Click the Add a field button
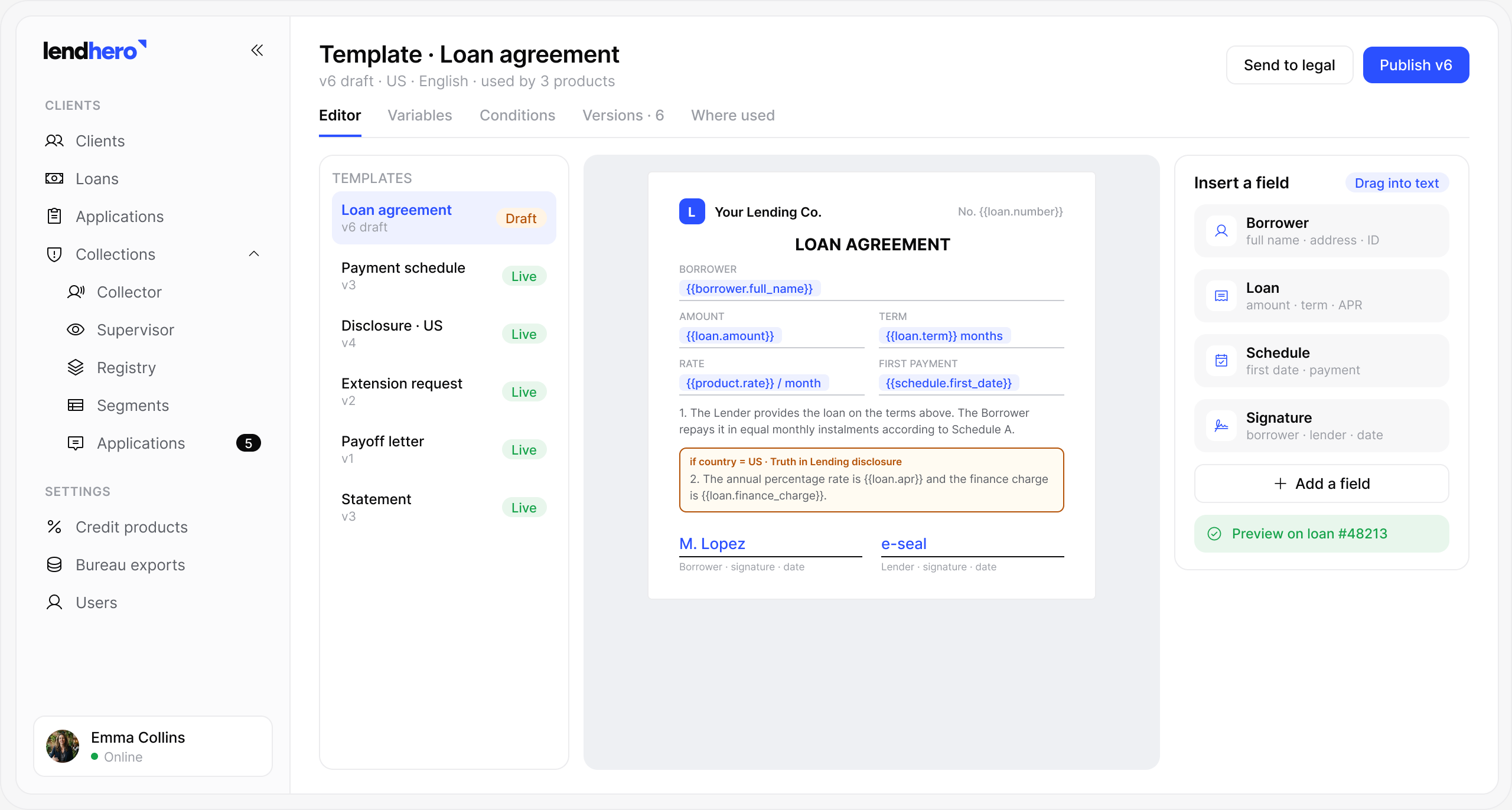1512x810 pixels. [1321, 484]
